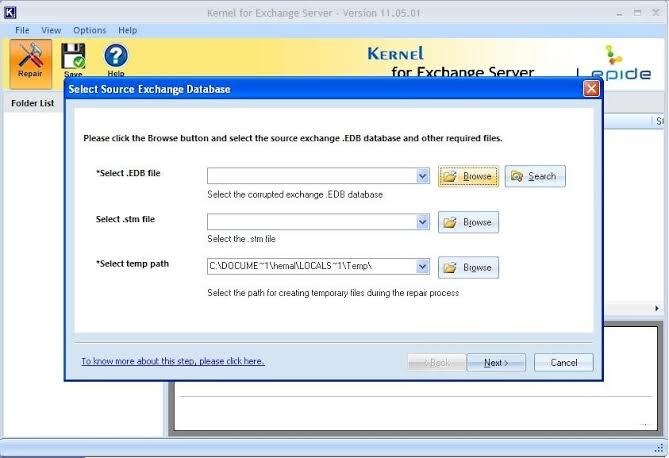Viewport: 669px width, 458px height.
Task: Click 'Select the .stm file' hint text
Action: 241,239
